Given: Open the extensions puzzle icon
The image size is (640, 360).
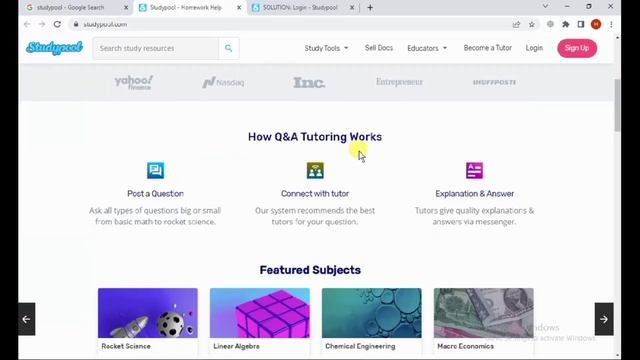Looking at the screenshot, I should click(566, 24).
